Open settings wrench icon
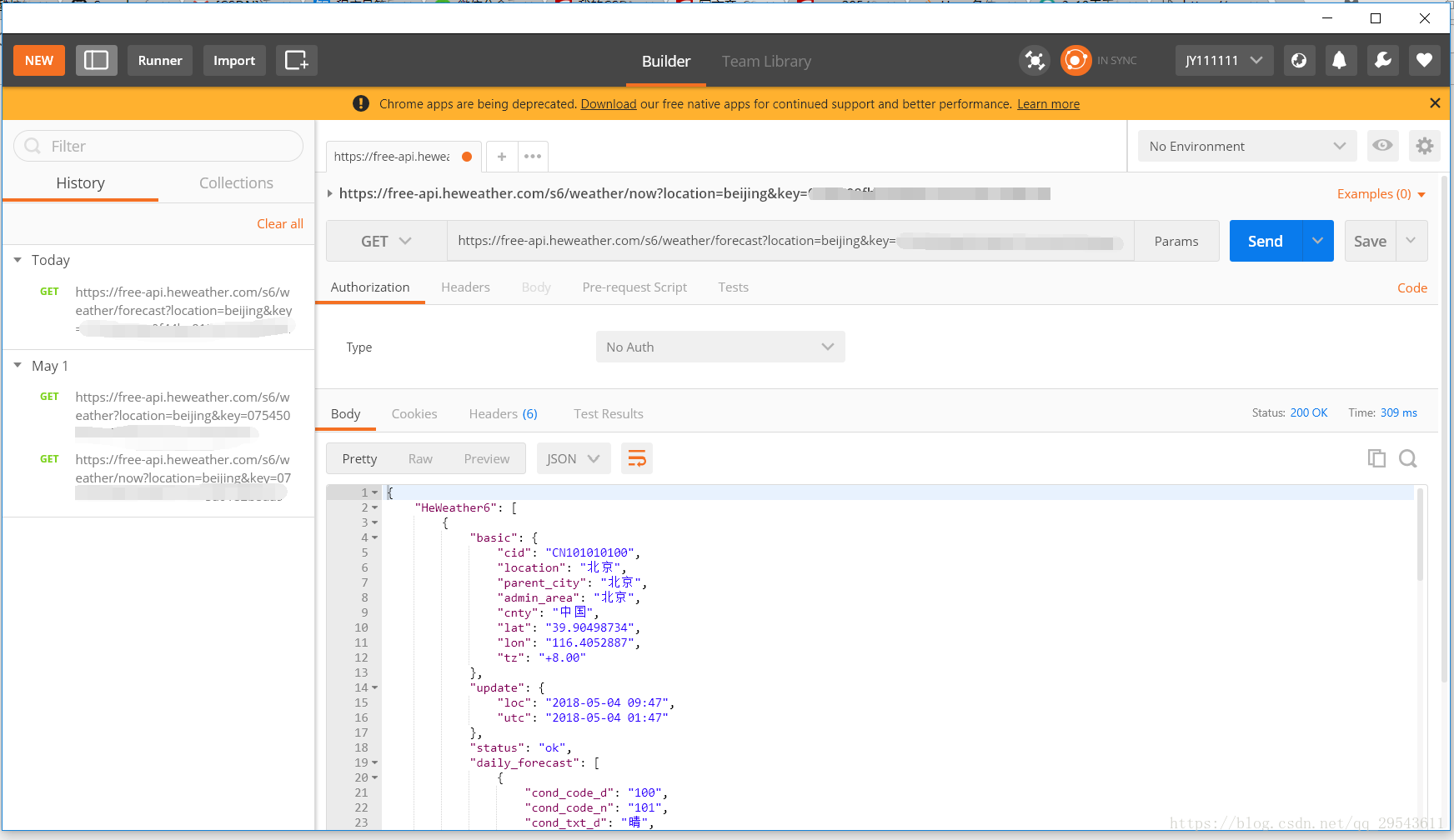This screenshot has height=840, width=1454. click(1382, 60)
